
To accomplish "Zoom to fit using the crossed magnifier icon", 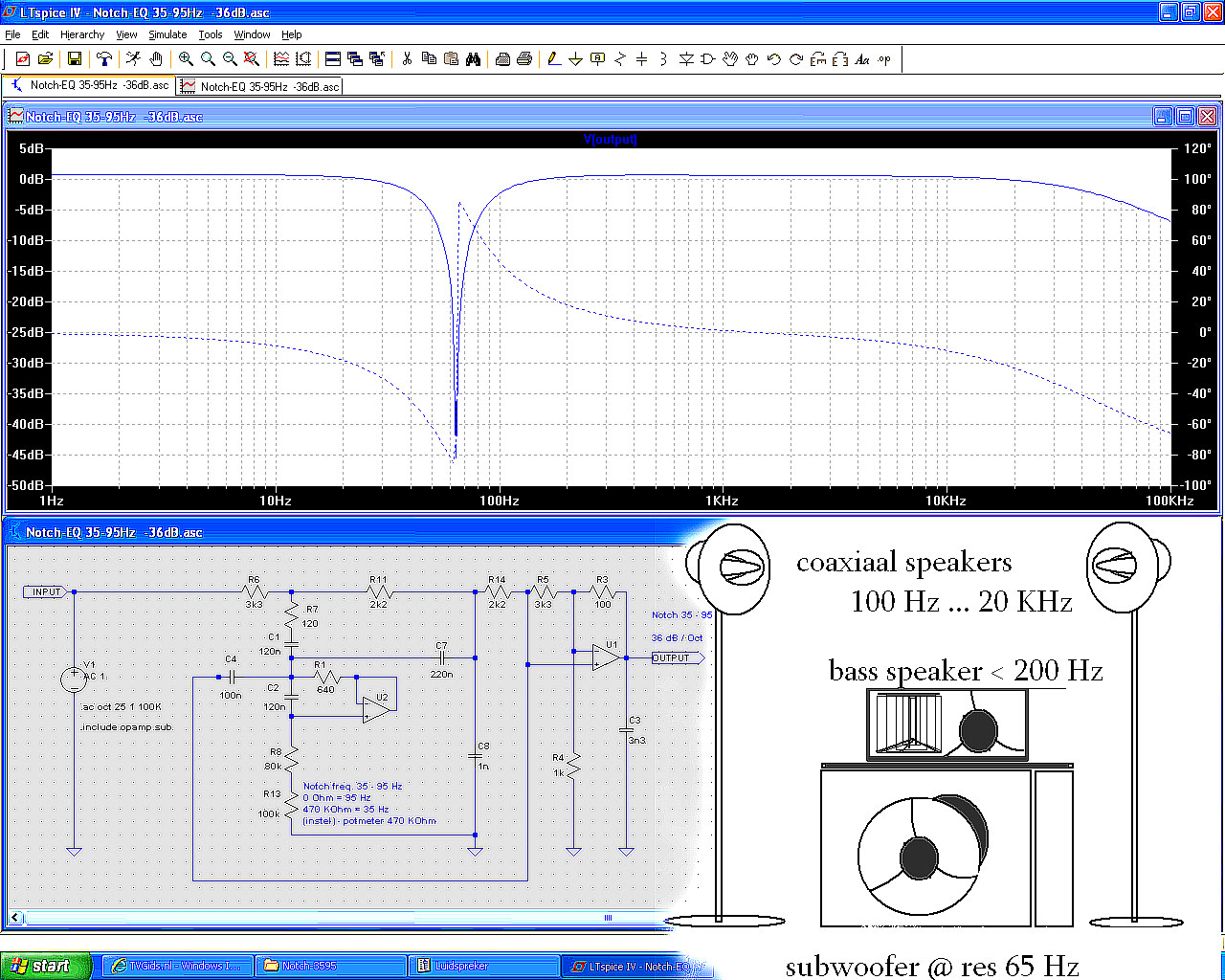I will click(x=252, y=59).
